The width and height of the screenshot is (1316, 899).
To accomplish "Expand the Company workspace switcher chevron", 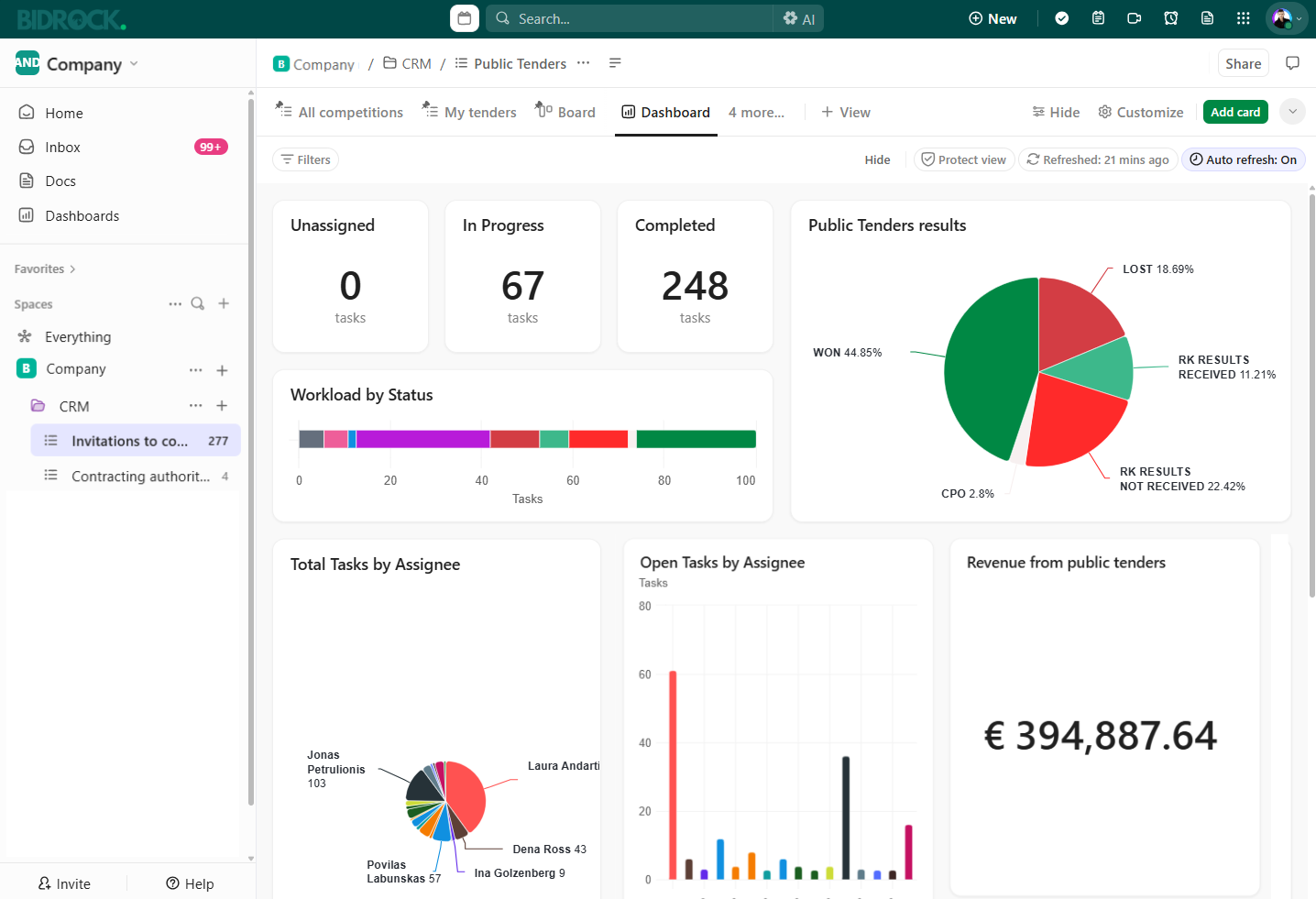I will tap(134, 63).
